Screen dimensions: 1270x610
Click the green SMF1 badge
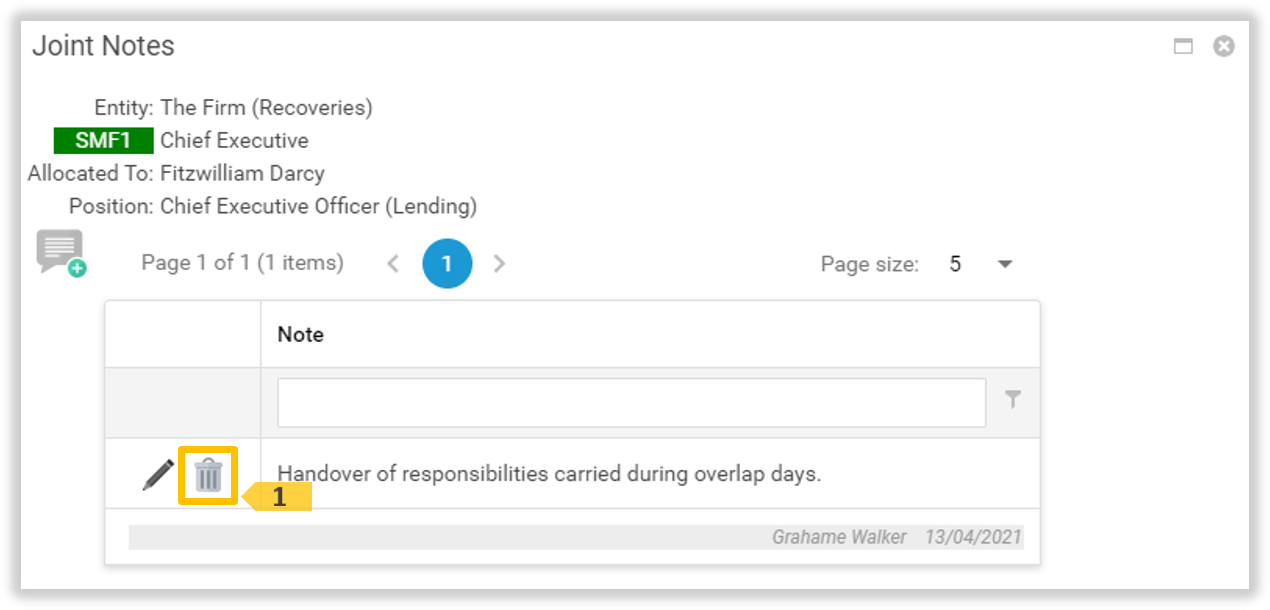[104, 140]
